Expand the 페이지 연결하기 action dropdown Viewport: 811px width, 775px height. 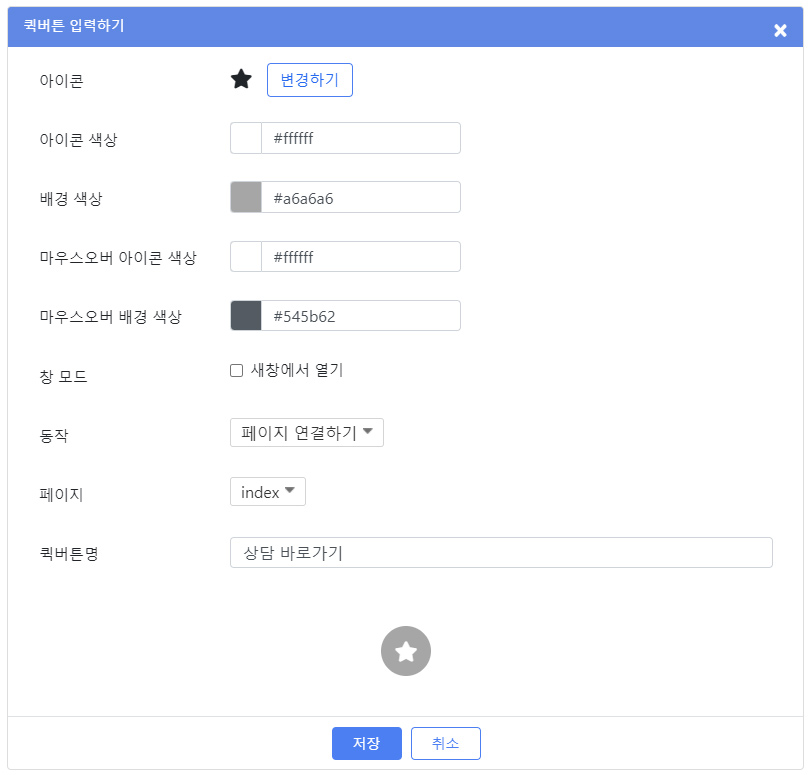click(307, 433)
